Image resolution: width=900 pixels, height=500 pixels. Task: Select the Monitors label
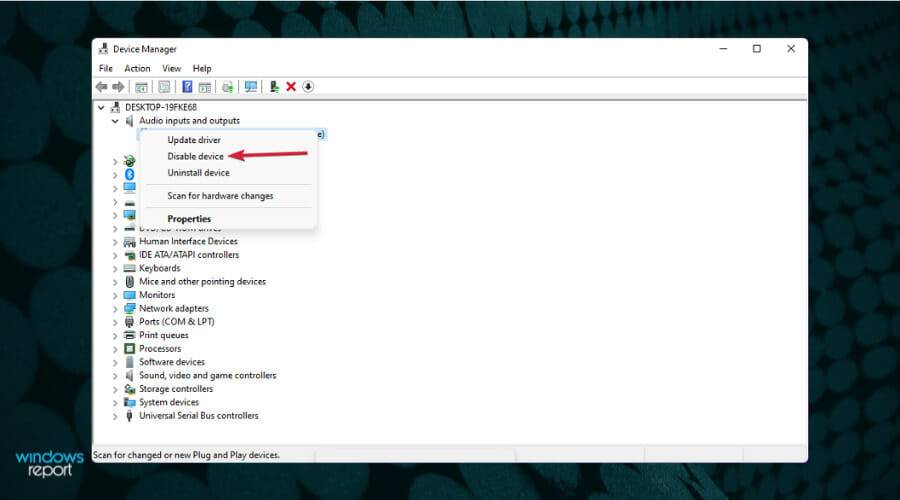157,295
